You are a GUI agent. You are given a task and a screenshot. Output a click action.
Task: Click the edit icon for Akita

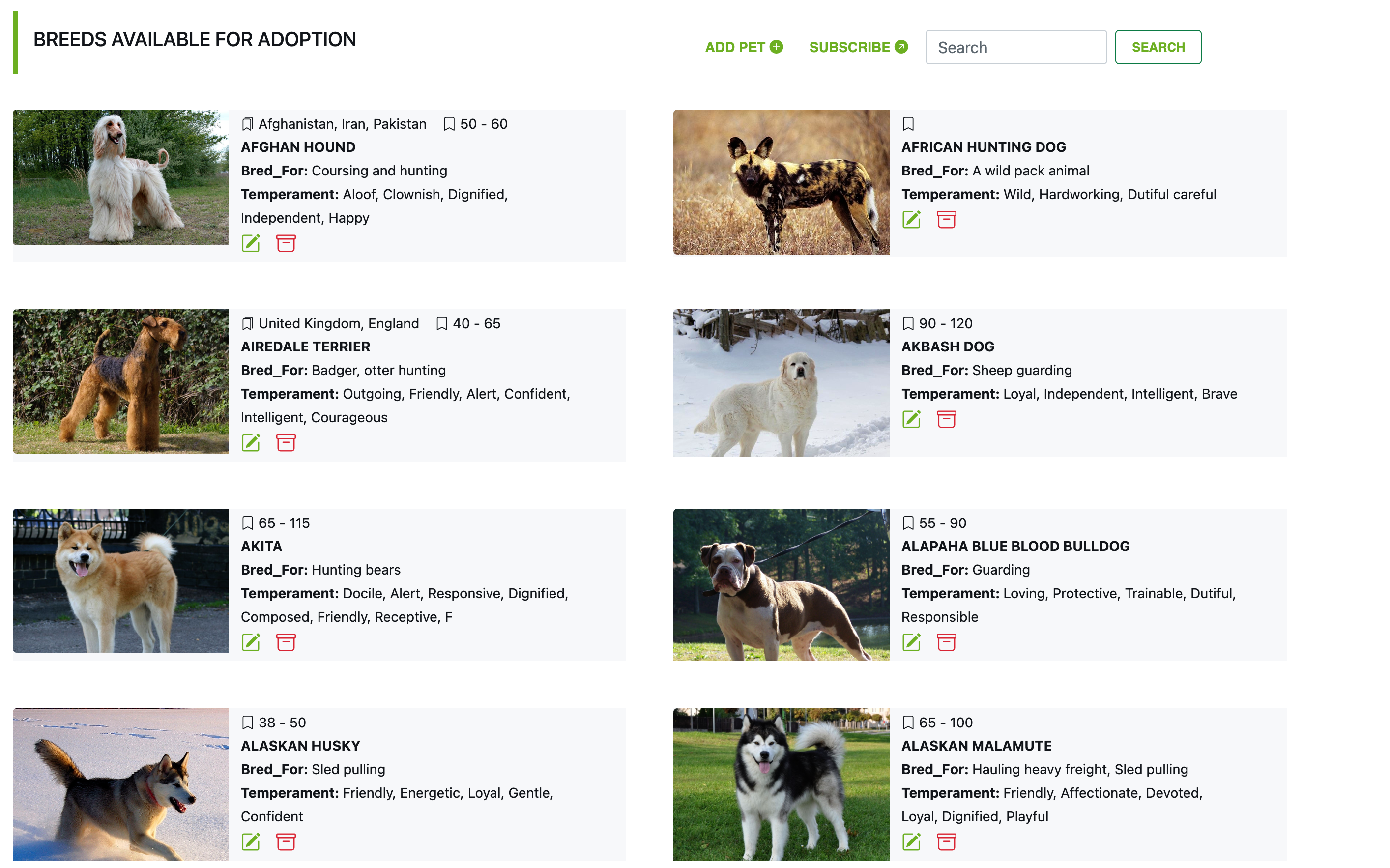(251, 642)
